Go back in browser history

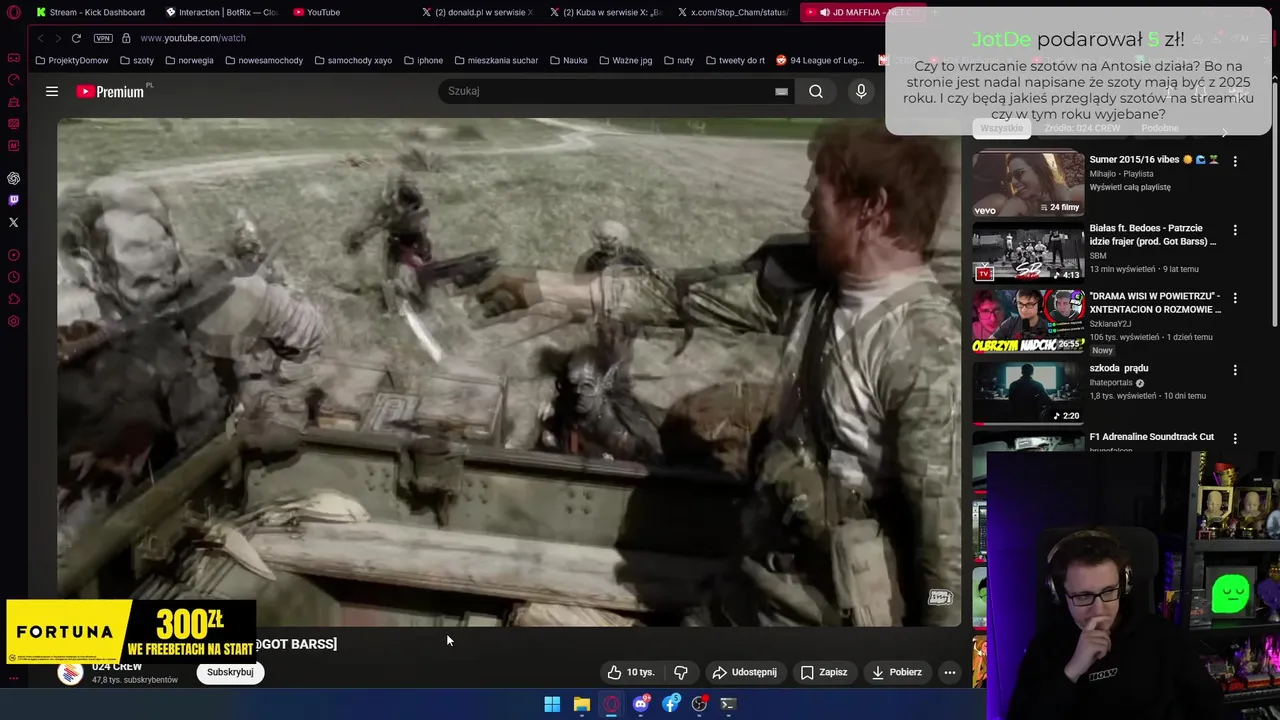(40, 38)
